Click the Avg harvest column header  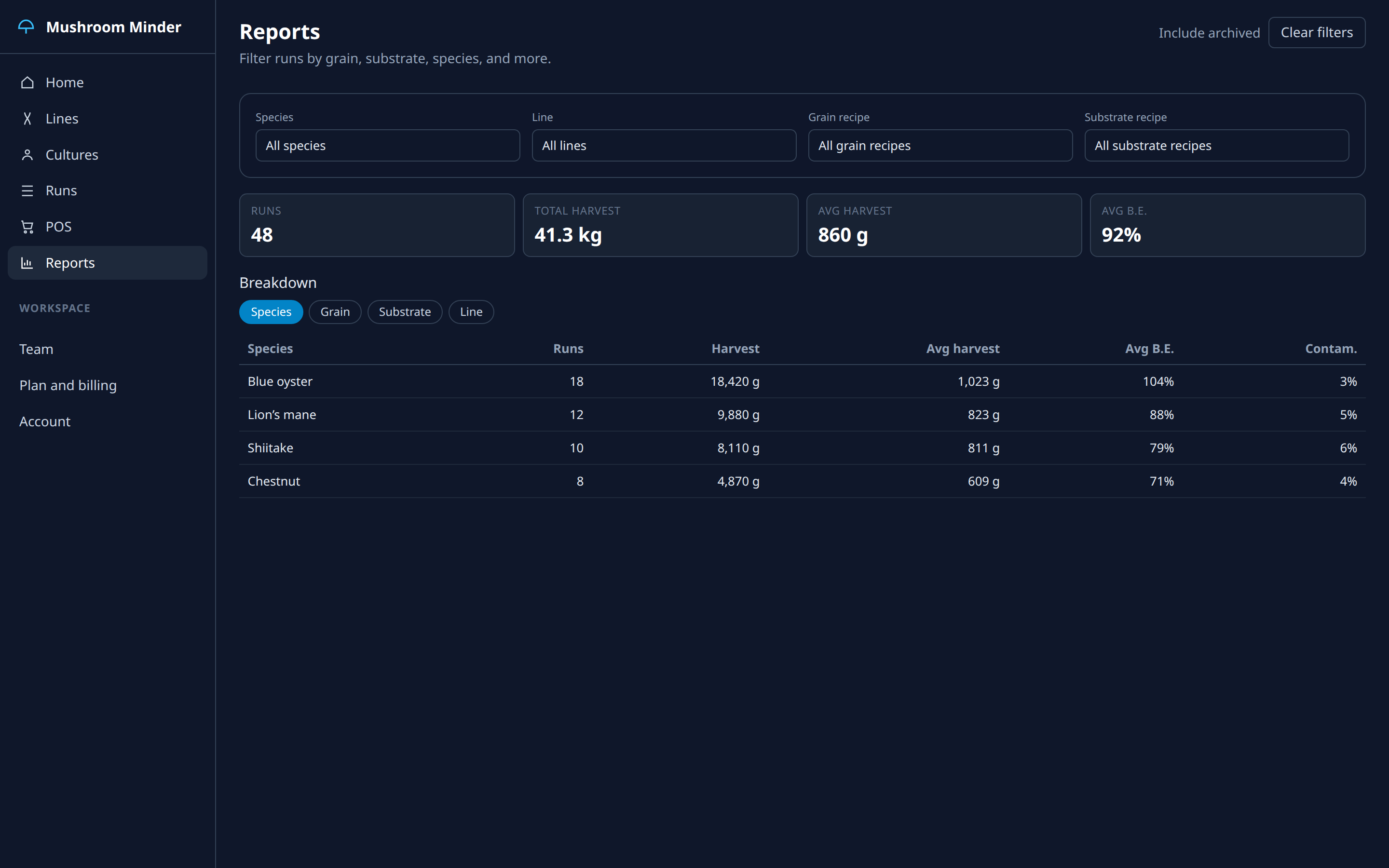point(963,349)
